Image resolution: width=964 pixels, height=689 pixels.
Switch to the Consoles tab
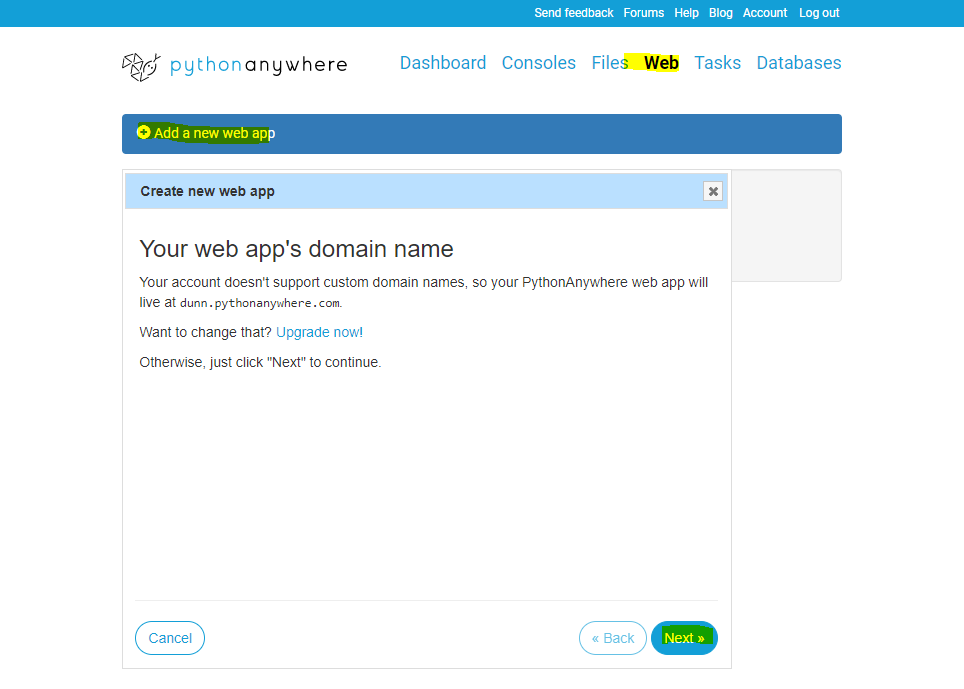coord(539,63)
